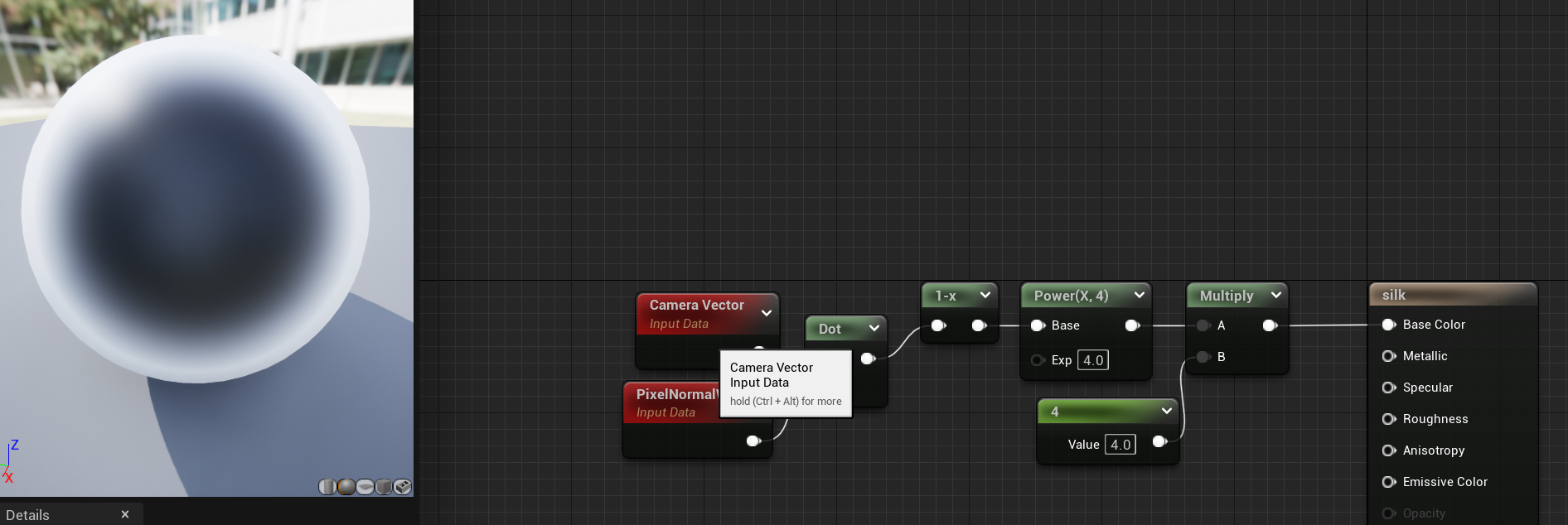This screenshot has width=1568, height=525.
Task: Select the PixelNormalWS node title
Action: 676,394
